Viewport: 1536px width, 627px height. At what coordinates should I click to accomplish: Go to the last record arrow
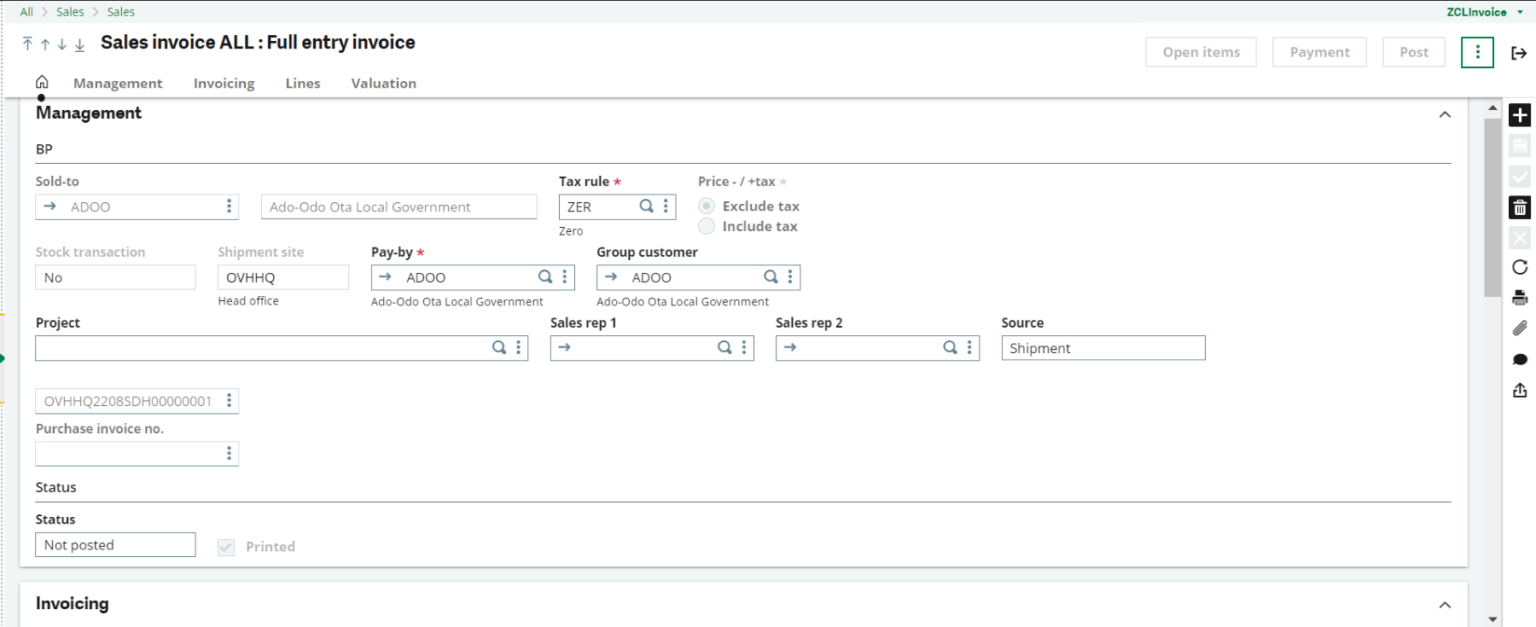point(80,44)
